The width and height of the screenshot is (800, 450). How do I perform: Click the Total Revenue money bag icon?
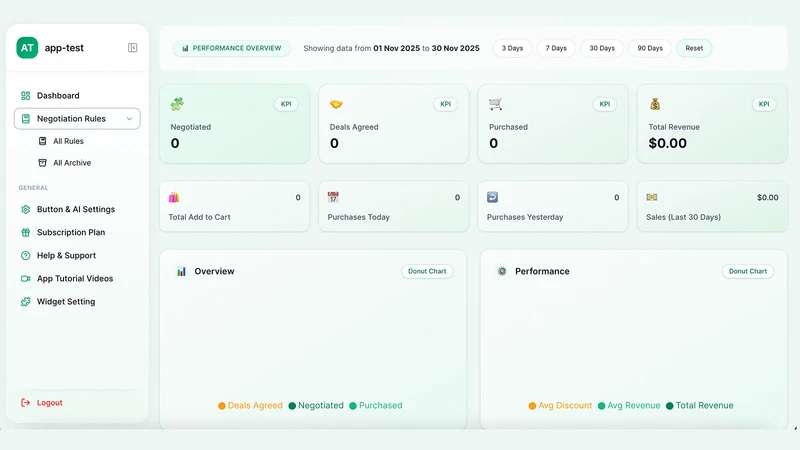(x=655, y=104)
